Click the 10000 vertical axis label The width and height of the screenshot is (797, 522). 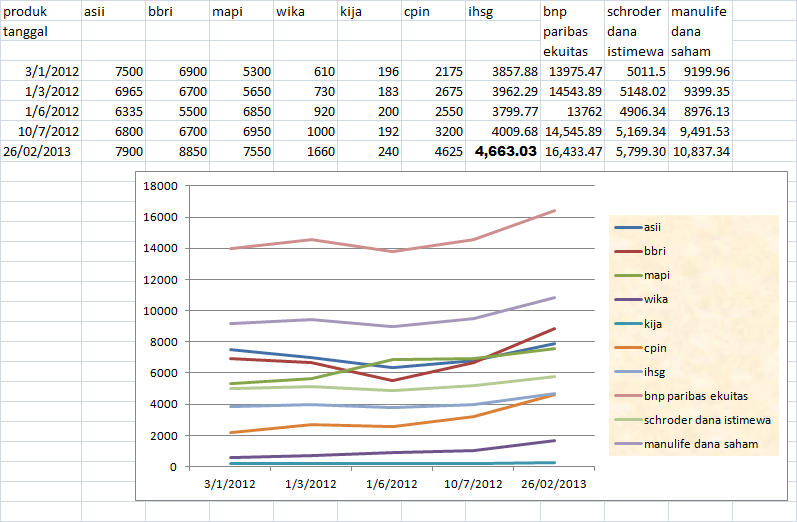pyautogui.click(x=161, y=311)
